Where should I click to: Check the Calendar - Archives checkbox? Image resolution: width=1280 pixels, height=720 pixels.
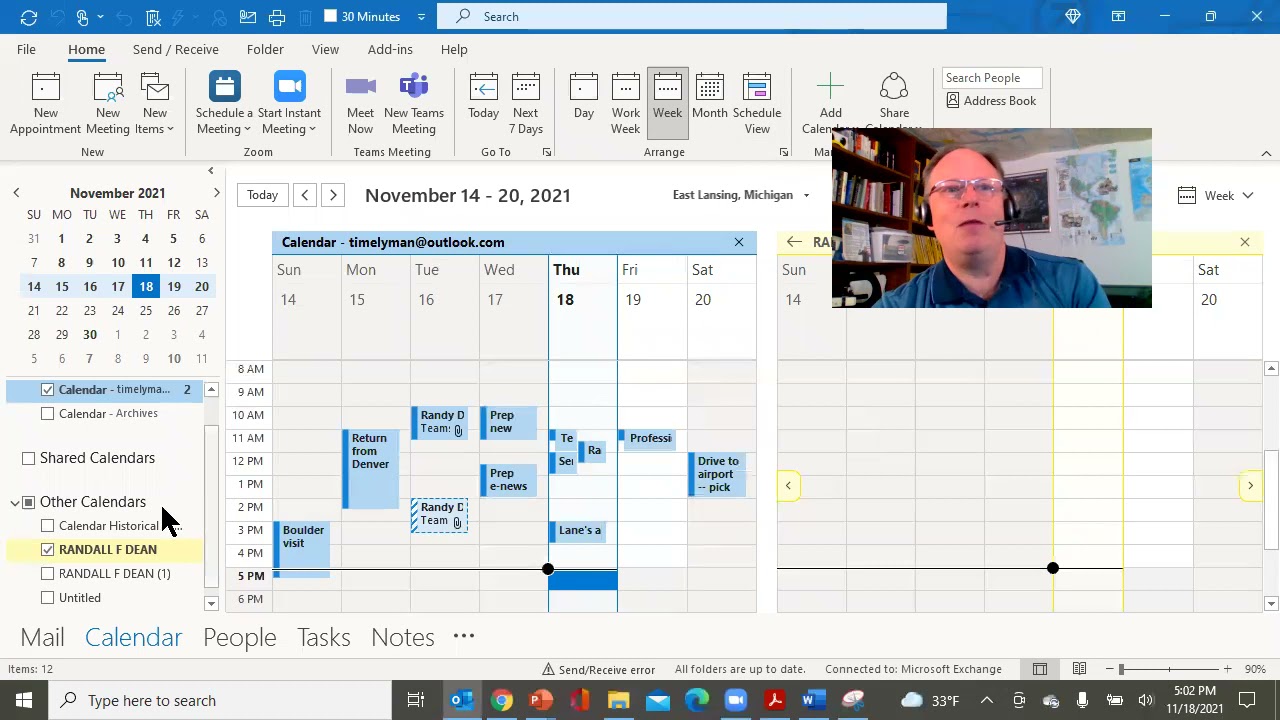point(48,413)
